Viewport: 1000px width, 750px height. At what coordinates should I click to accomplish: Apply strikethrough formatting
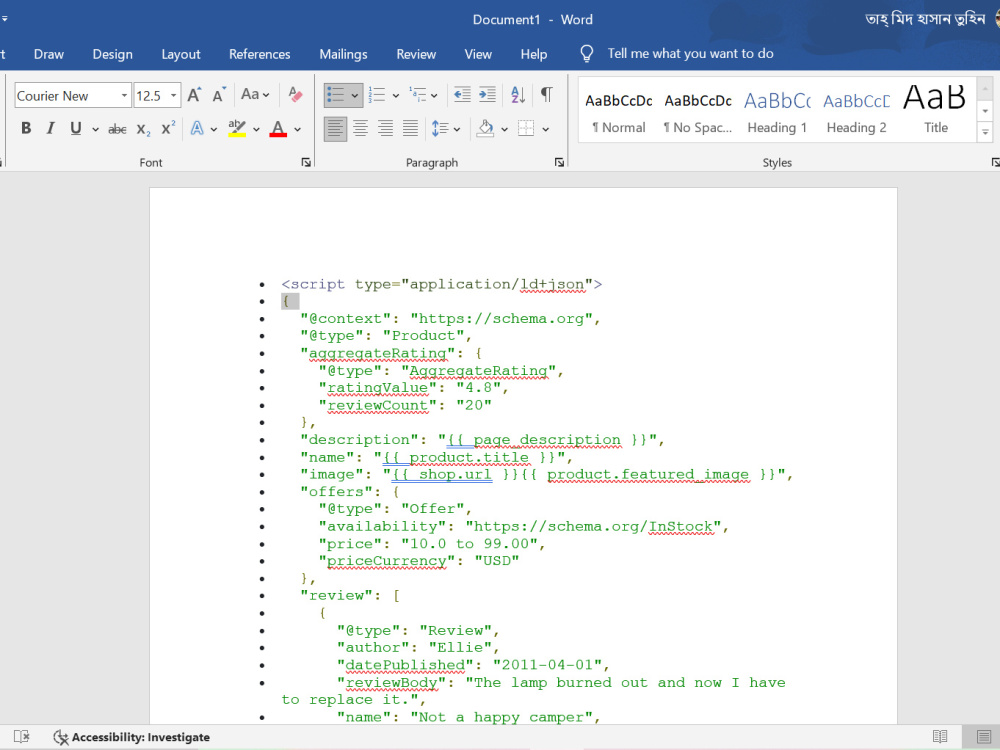tap(117, 129)
